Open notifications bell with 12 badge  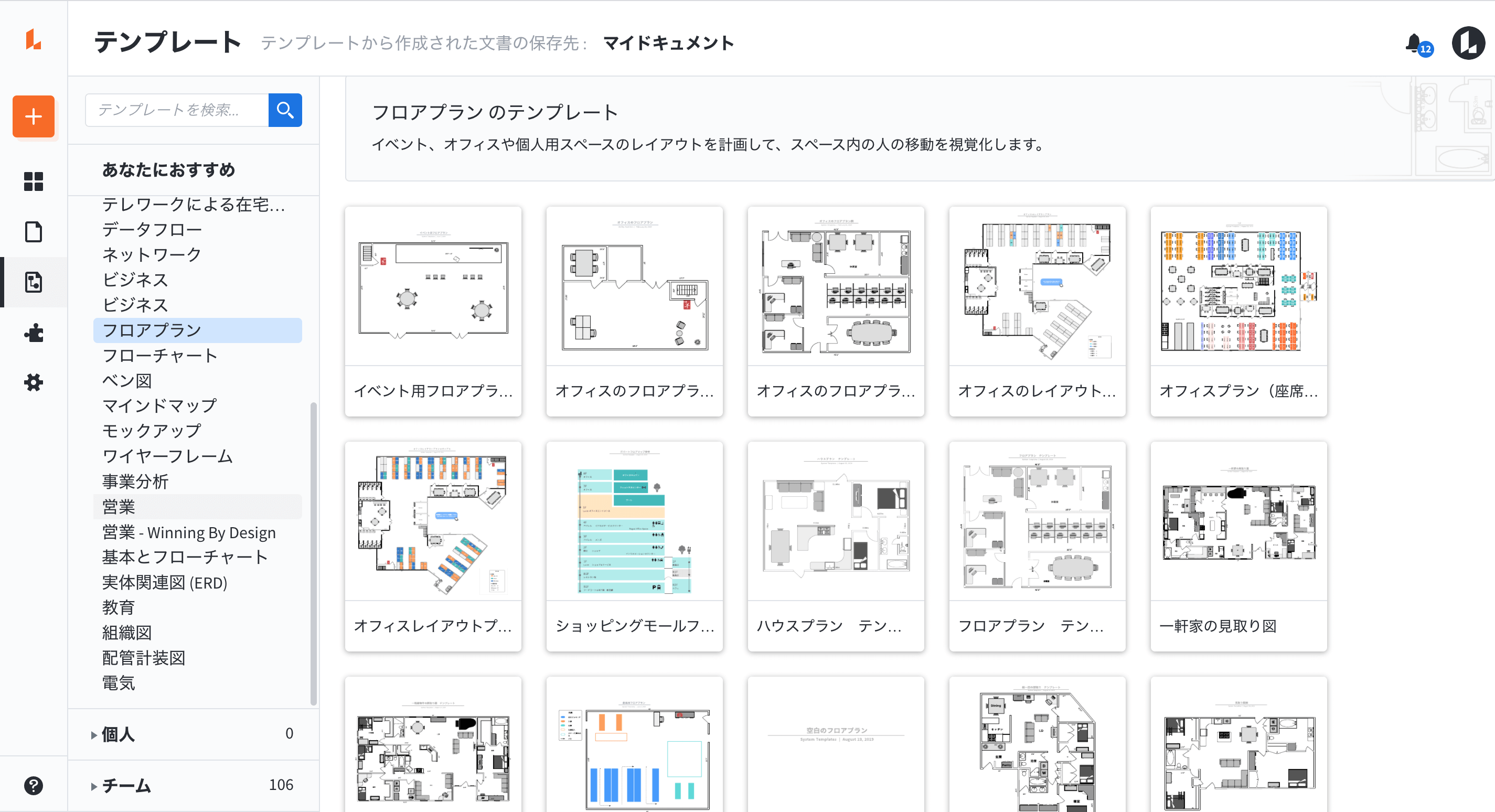coord(1418,44)
